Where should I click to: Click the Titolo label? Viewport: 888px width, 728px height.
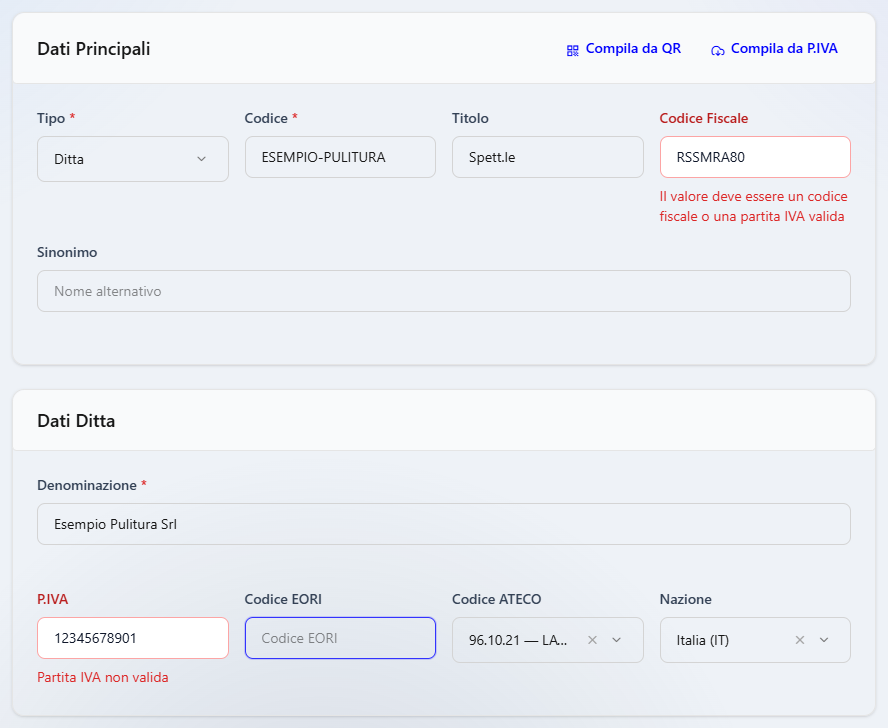(x=470, y=118)
